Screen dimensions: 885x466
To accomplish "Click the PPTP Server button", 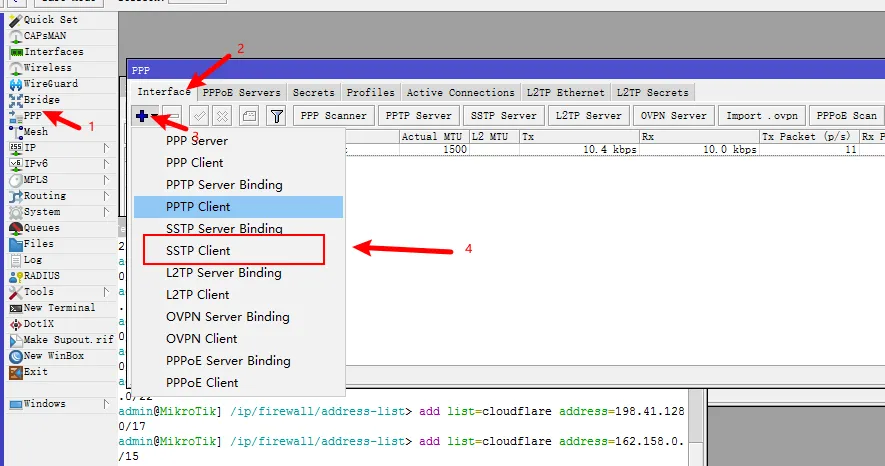I will coord(419,116).
